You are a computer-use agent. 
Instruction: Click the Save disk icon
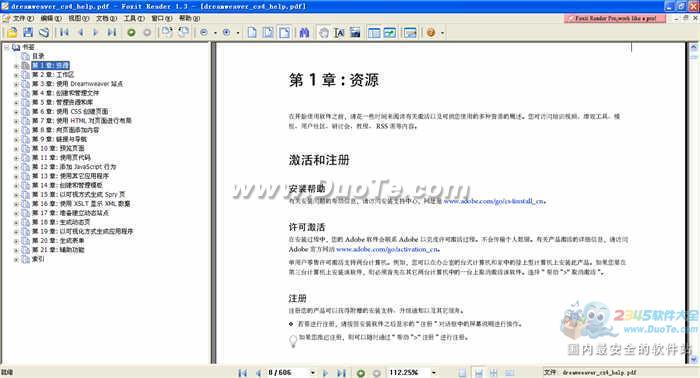[x=28, y=33]
